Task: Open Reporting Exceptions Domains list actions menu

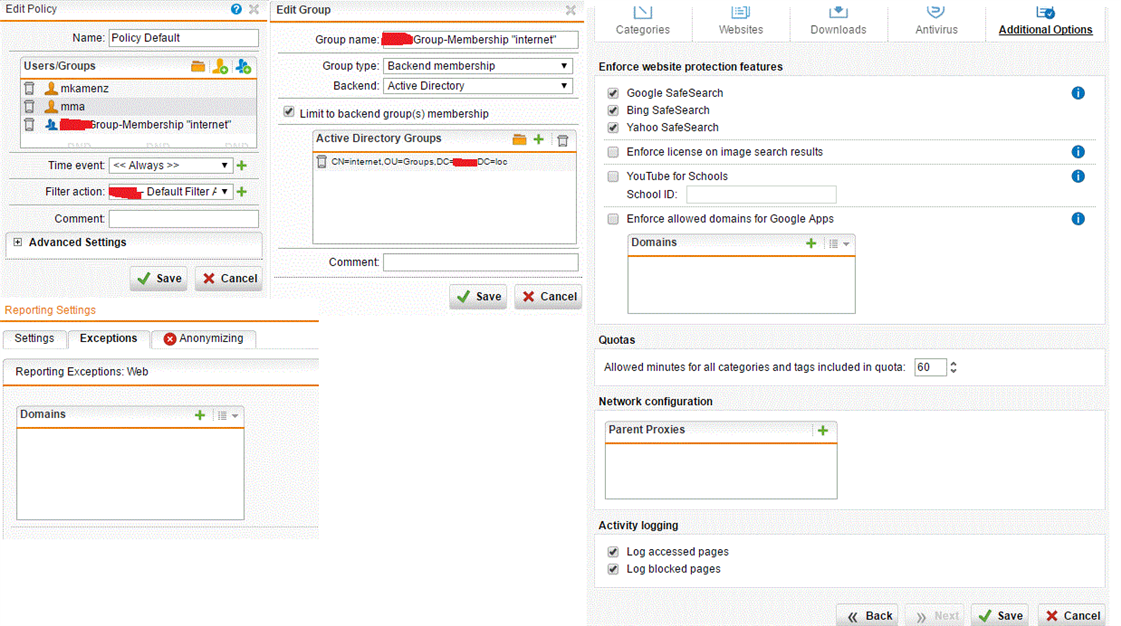Action: (227, 415)
